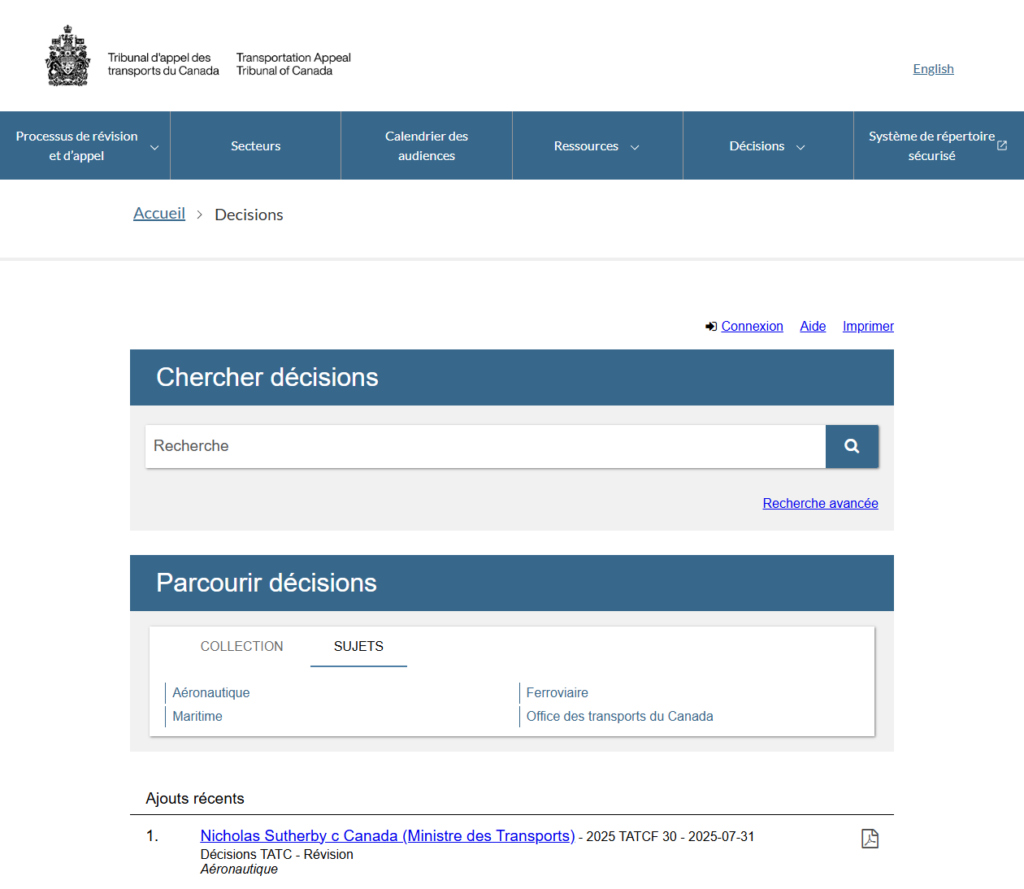This screenshot has height=889, width=1024.
Task: Open the PDF icon for Nicholas Sutherby decision
Action: (869, 839)
